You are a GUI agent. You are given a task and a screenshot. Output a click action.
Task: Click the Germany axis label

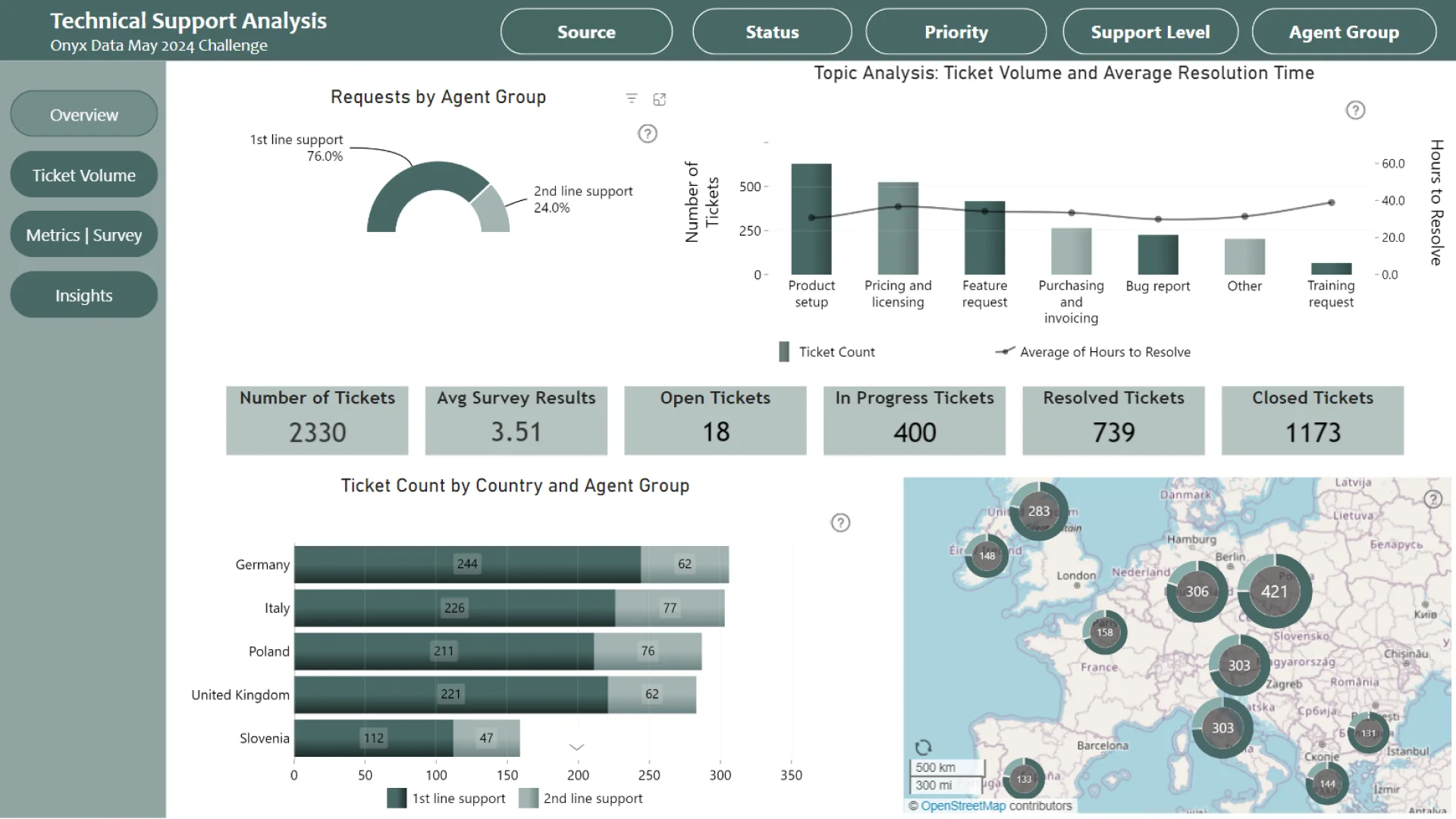pos(262,565)
